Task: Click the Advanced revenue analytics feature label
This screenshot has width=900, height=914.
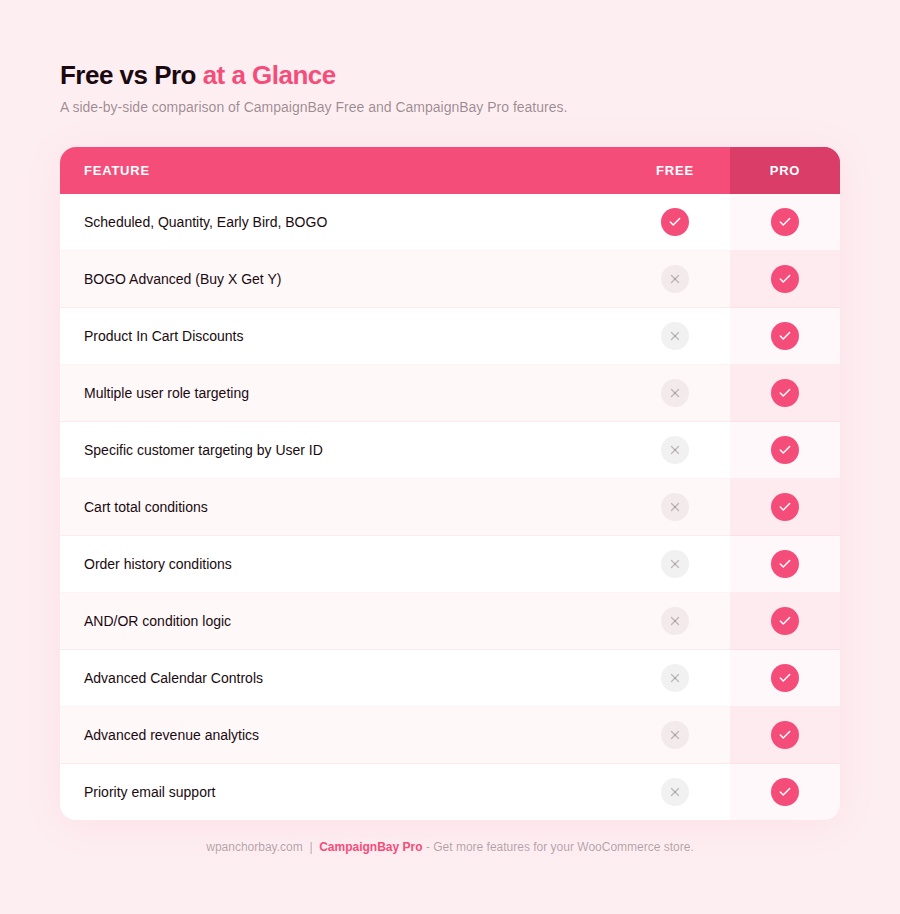Action: coord(171,735)
